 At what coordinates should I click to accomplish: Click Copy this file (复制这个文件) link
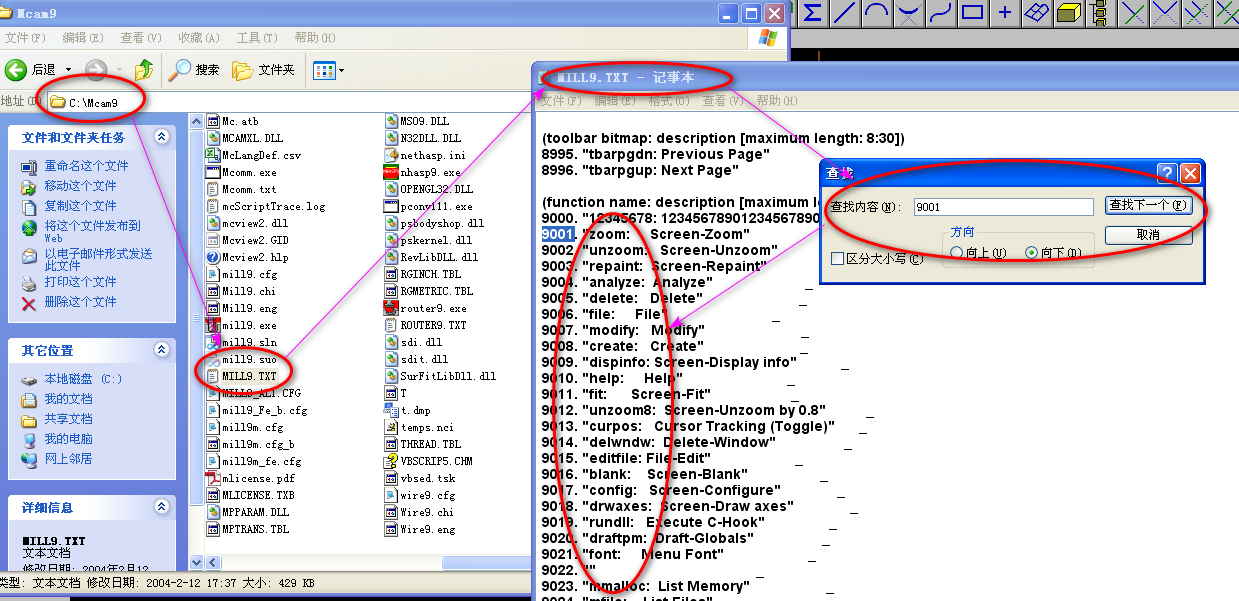pos(80,206)
